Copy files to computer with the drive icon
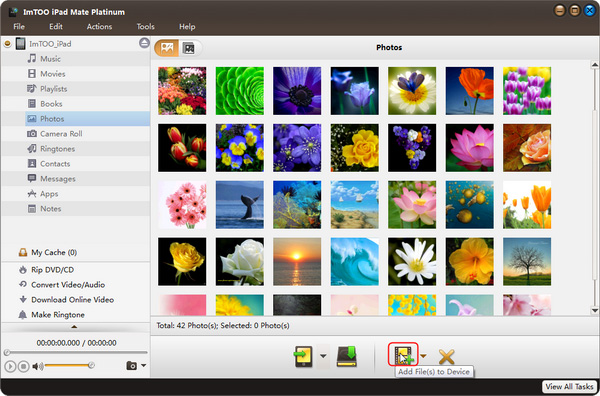This screenshot has width=600, height=396. click(x=347, y=356)
